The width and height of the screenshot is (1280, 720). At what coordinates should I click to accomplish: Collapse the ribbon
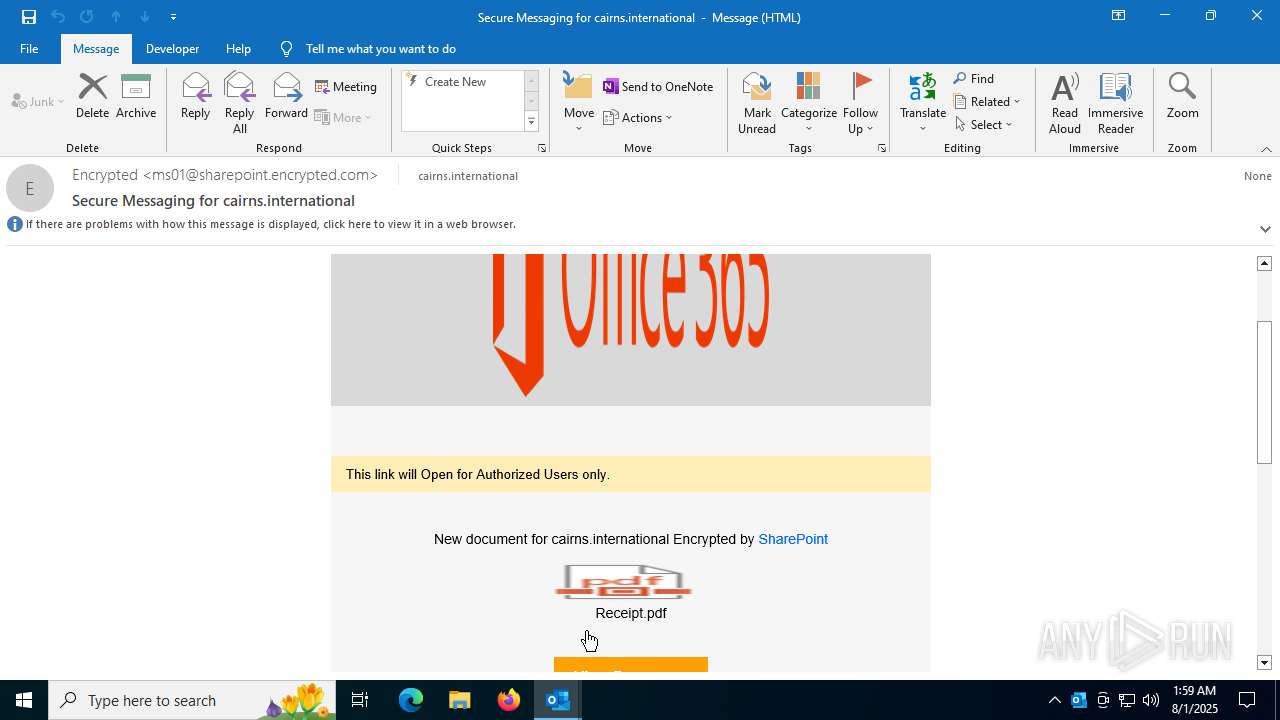pyautogui.click(x=1266, y=149)
